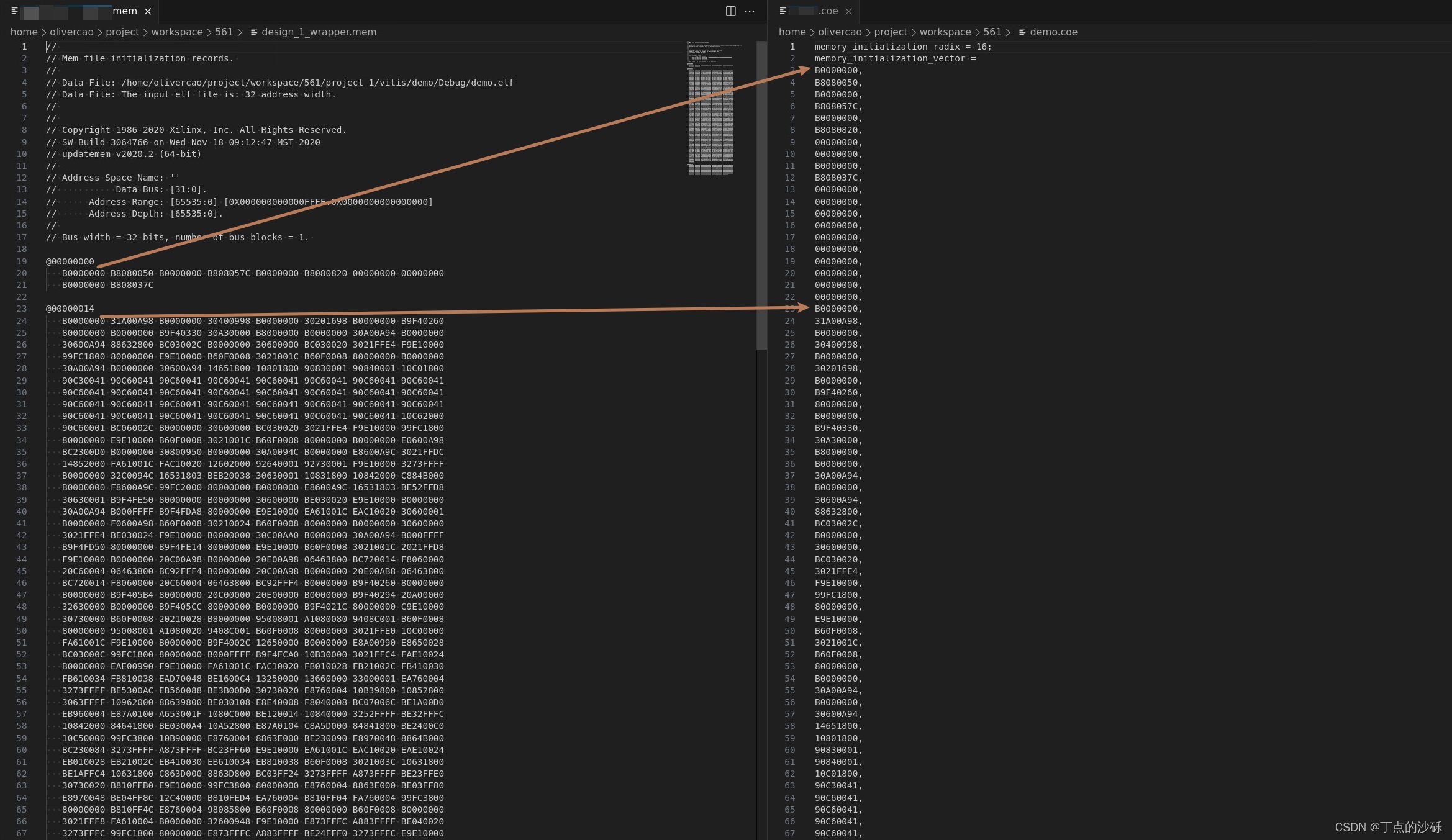Click the olivercao breadcrumb in left pane
Screen dimensions: 1452x840
[71, 32]
